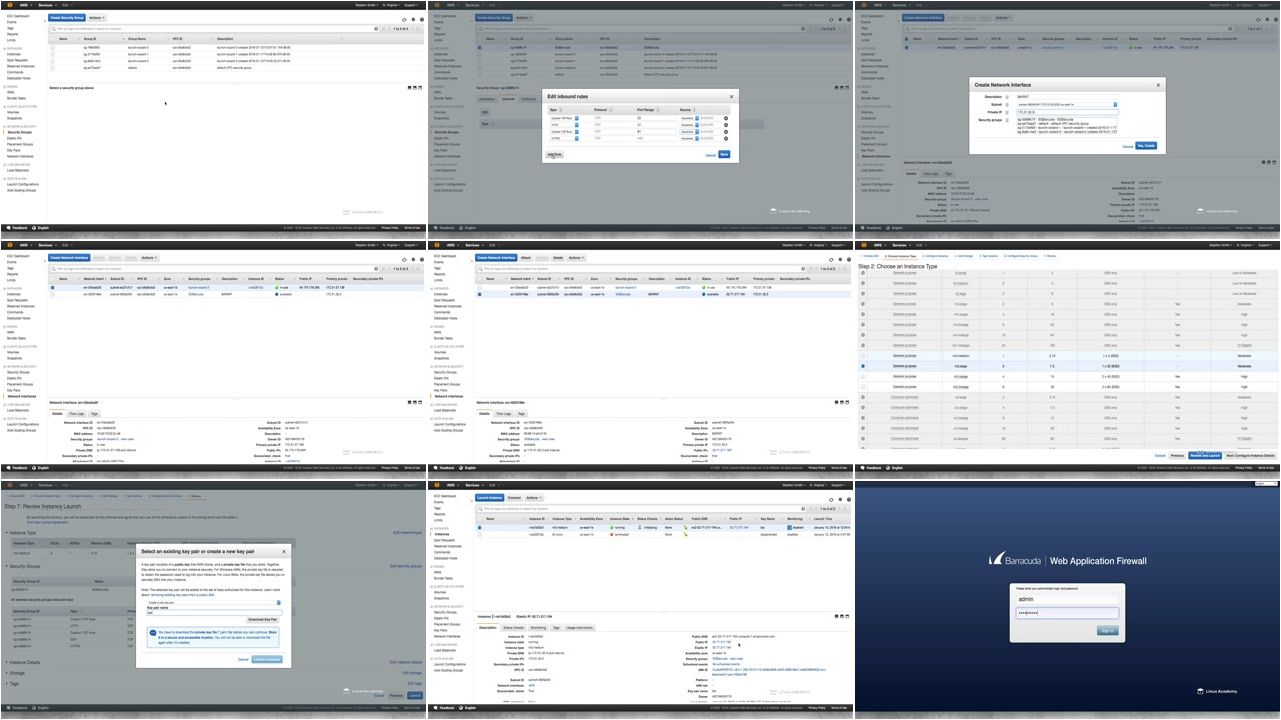The image size is (1281, 720).
Task: Remove the HTTP port 80 inbound rule
Action: (x=726, y=125)
